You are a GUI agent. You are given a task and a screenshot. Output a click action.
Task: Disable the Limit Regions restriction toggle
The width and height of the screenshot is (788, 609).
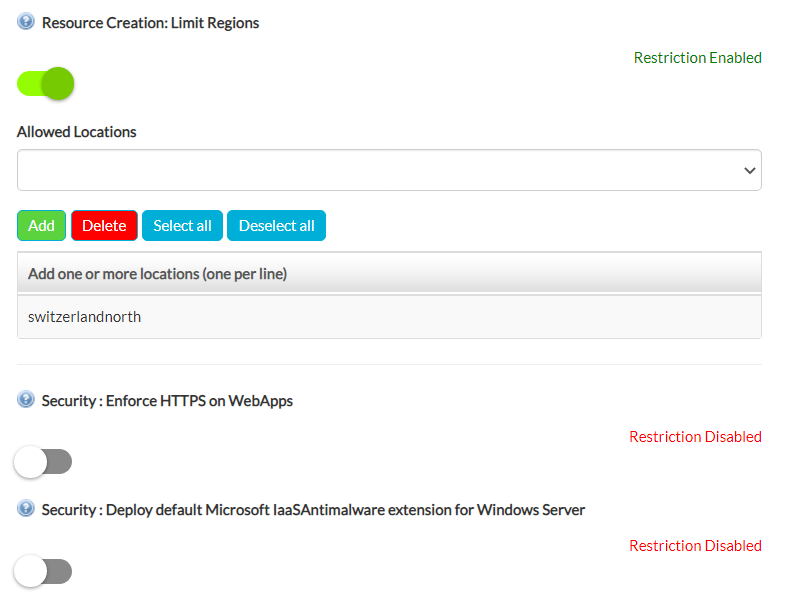(x=45, y=83)
